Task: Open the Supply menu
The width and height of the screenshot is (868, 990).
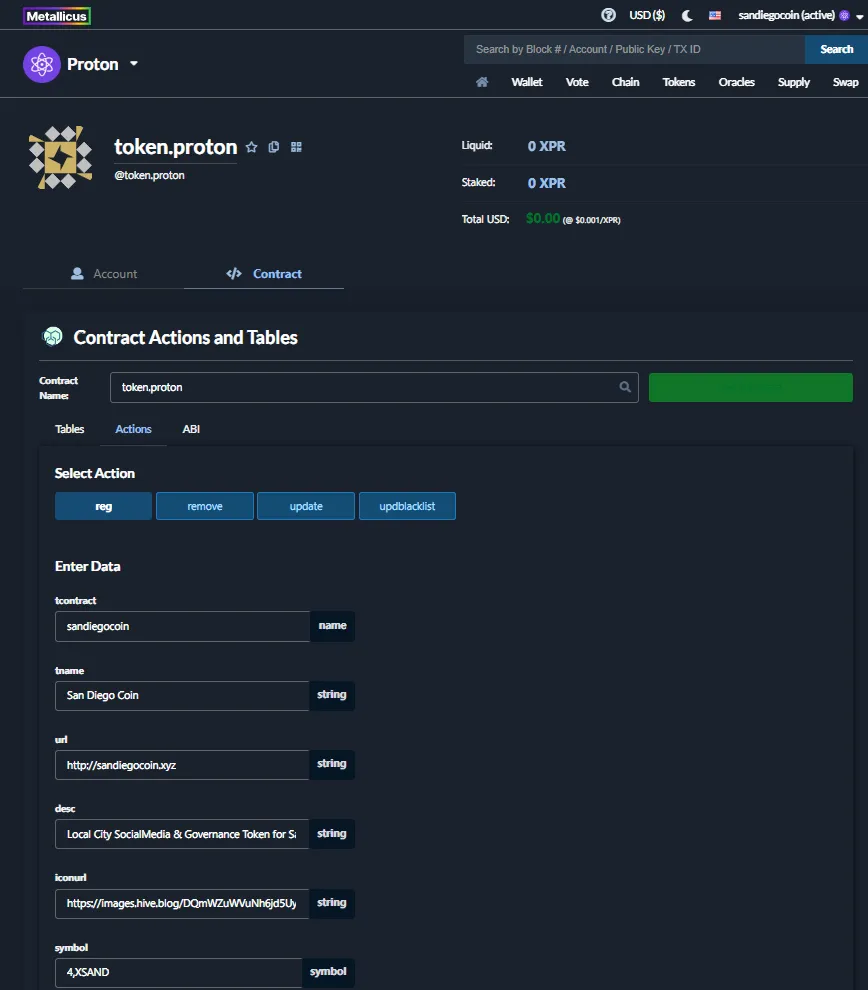Action: (794, 82)
